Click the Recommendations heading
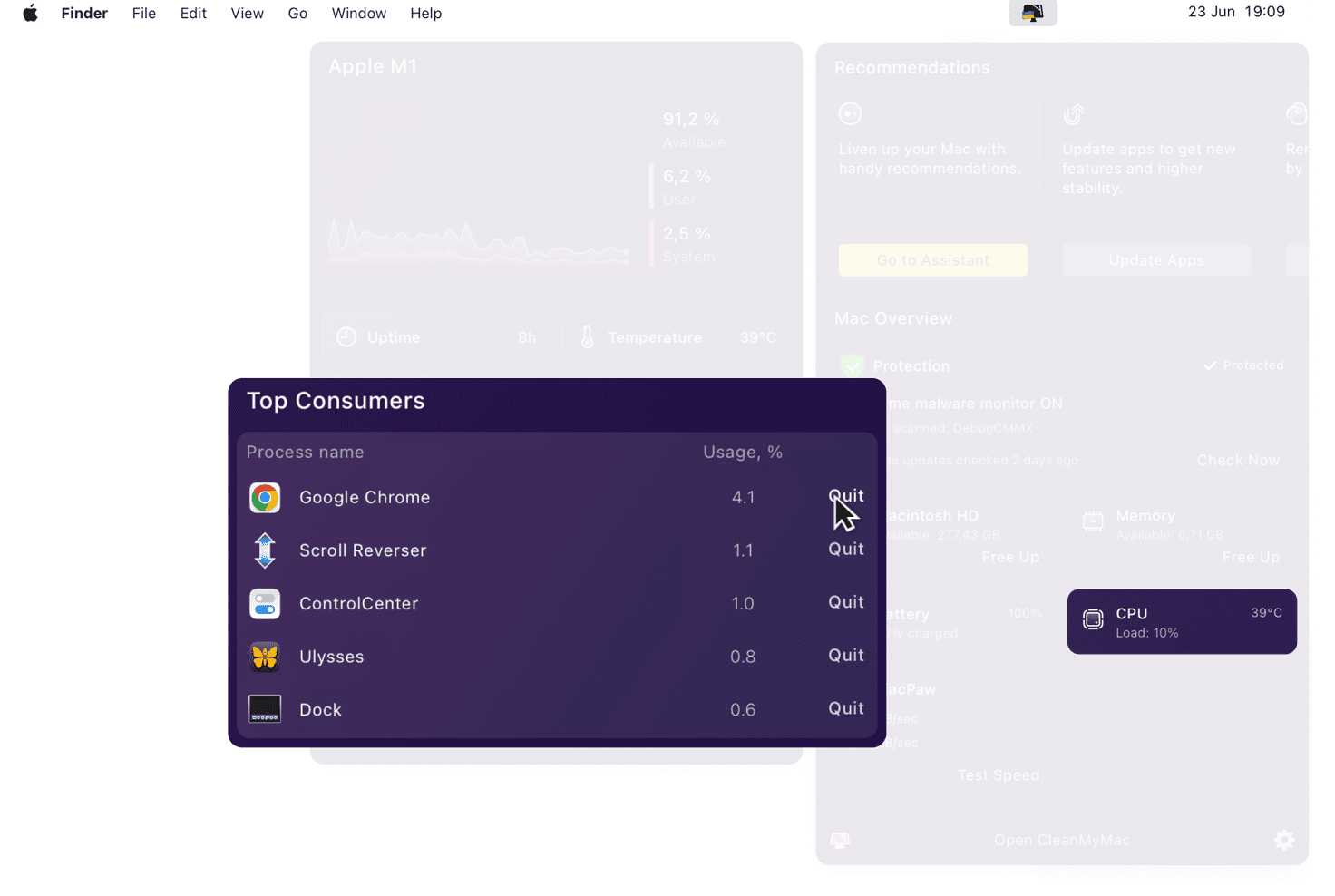Viewport: 1335px width, 896px height. click(x=912, y=68)
